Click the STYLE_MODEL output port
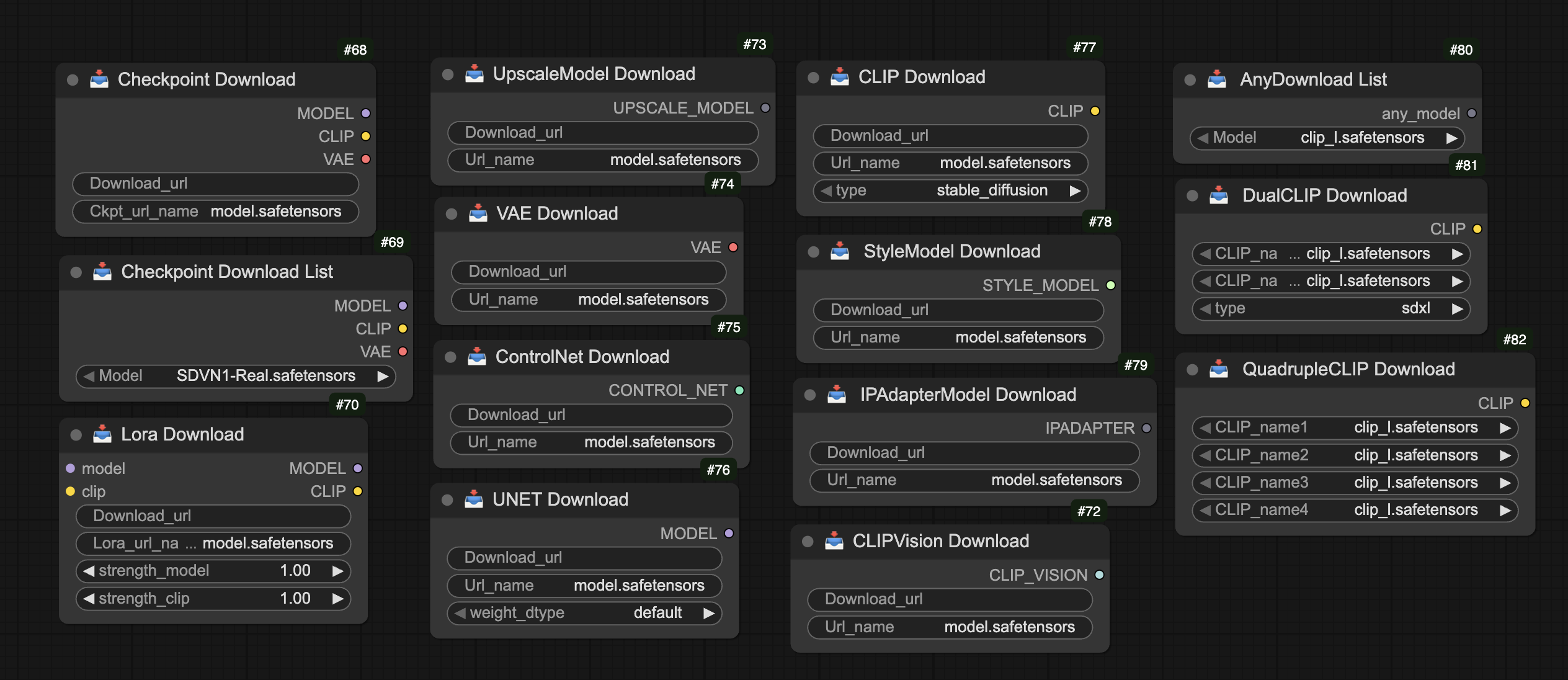Image resolution: width=1568 pixels, height=680 pixels. click(1111, 285)
